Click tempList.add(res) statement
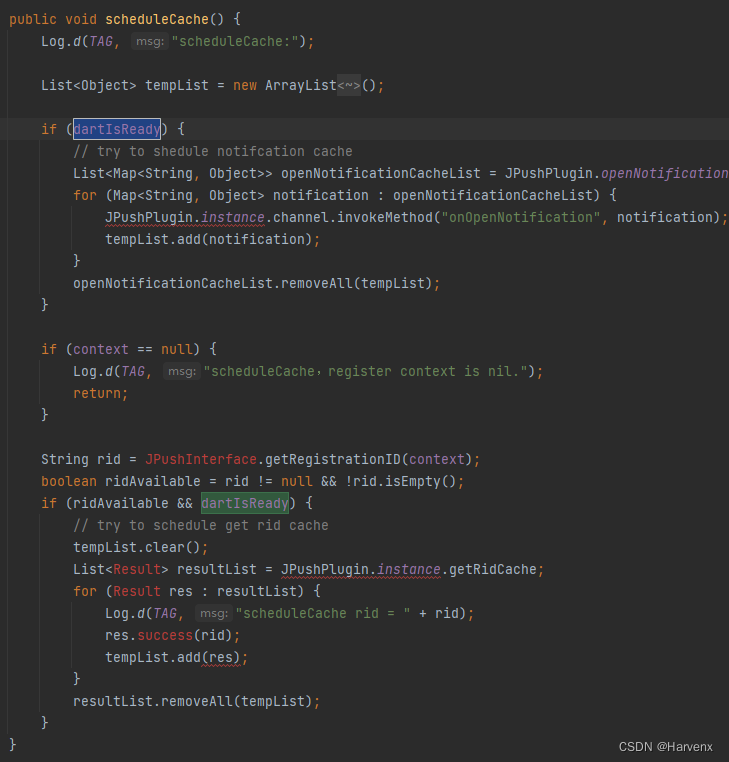Viewport: 729px width, 762px height. [177, 658]
